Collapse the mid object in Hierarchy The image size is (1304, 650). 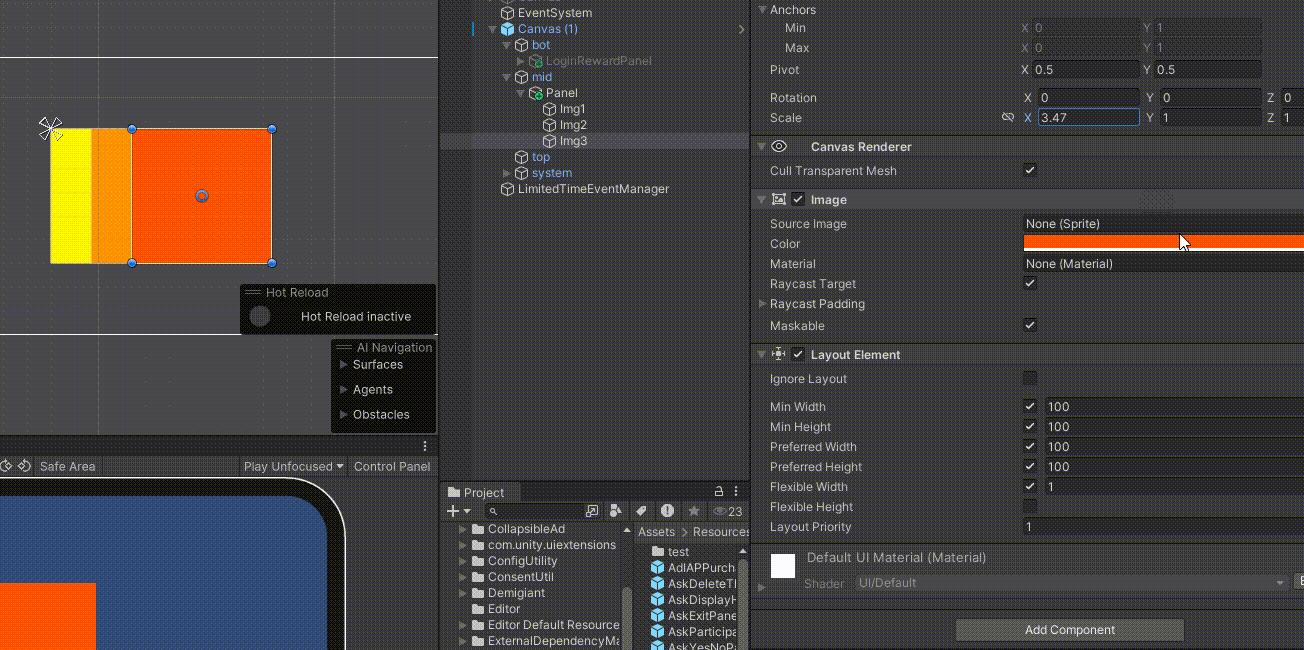(506, 77)
